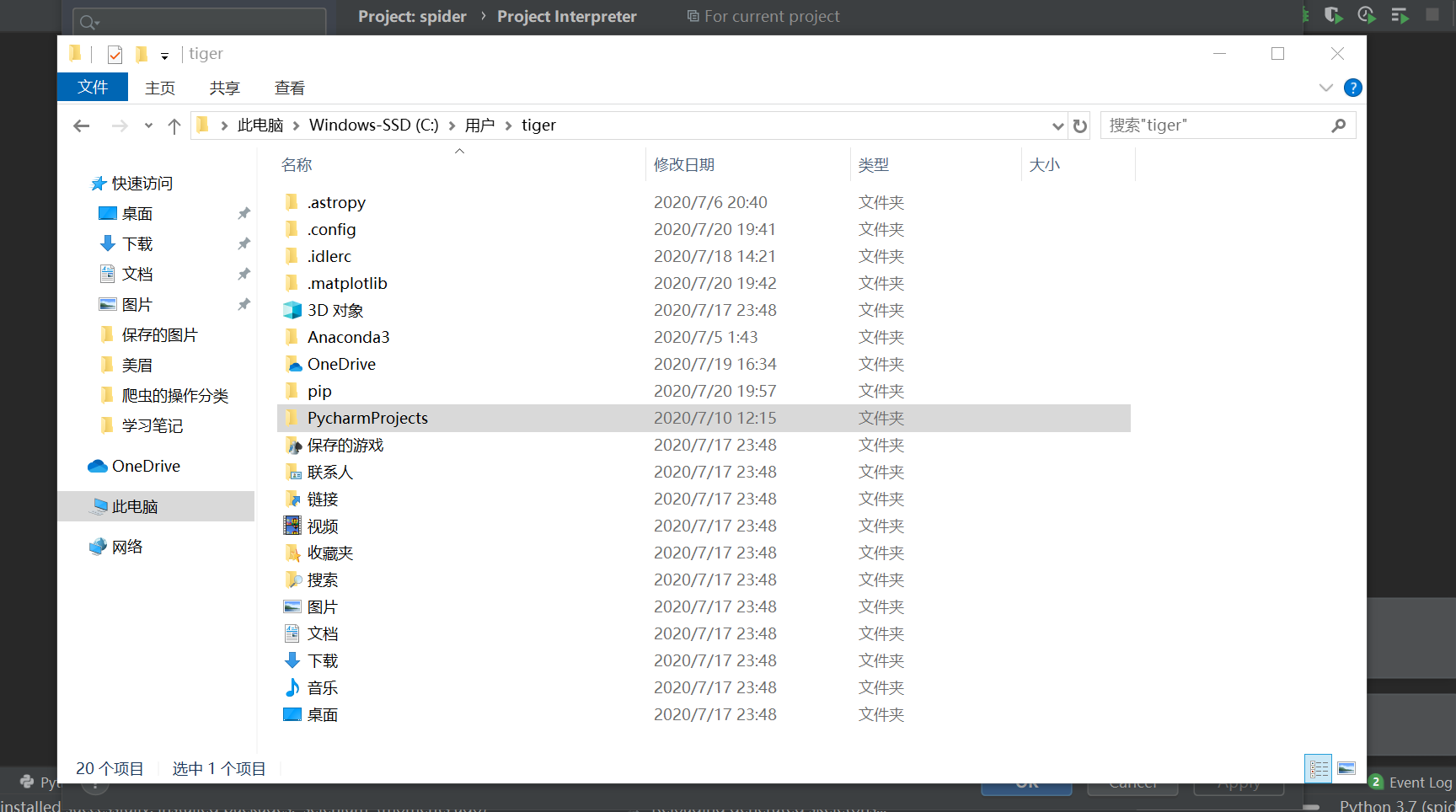
Task: Click the 联系人 folder icon
Action: pyautogui.click(x=292, y=472)
